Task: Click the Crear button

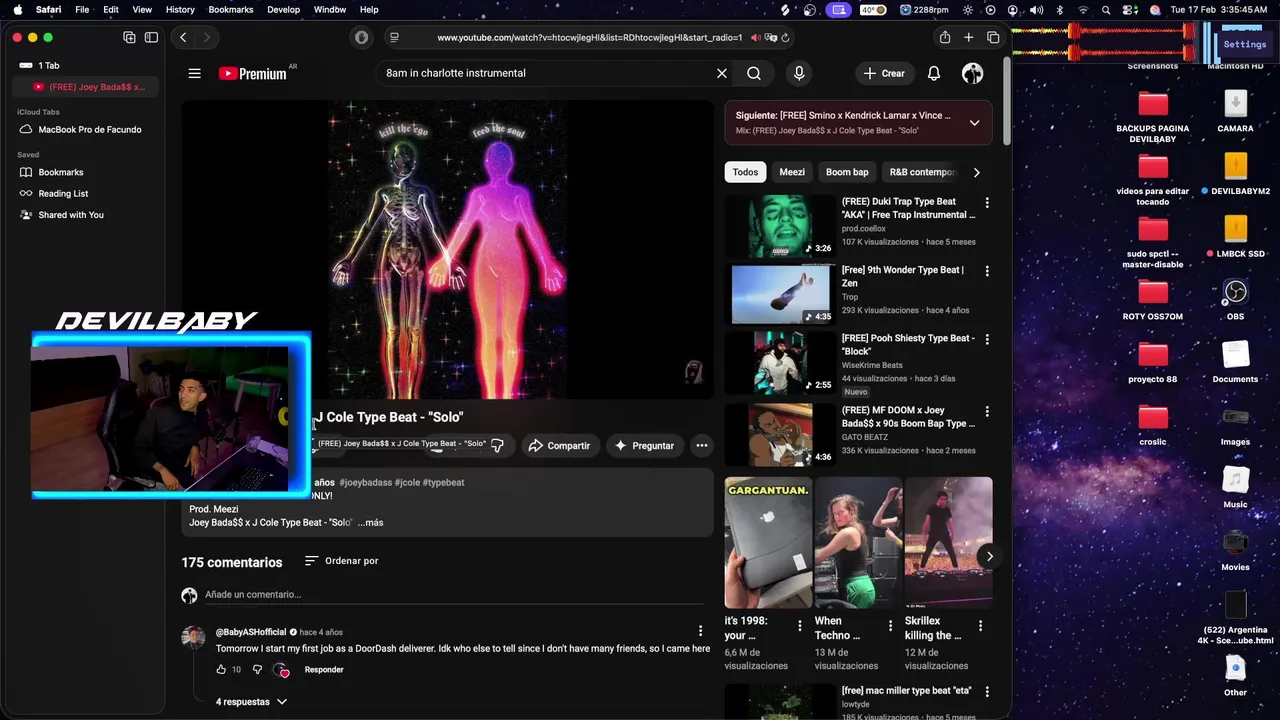Action: 884,73
